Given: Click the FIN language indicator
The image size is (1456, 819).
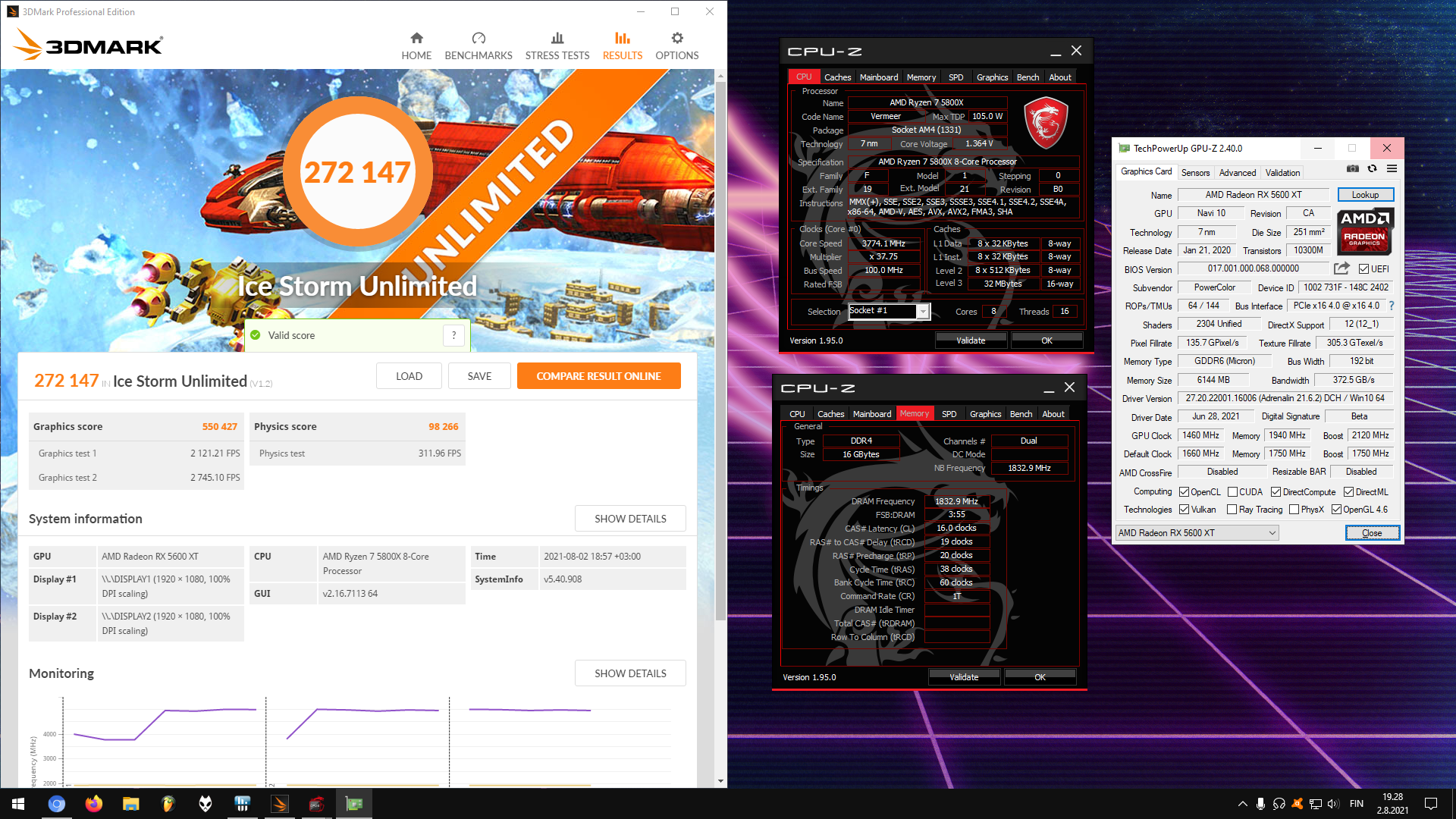Looking at the screenshot, I should point(1357,804).
